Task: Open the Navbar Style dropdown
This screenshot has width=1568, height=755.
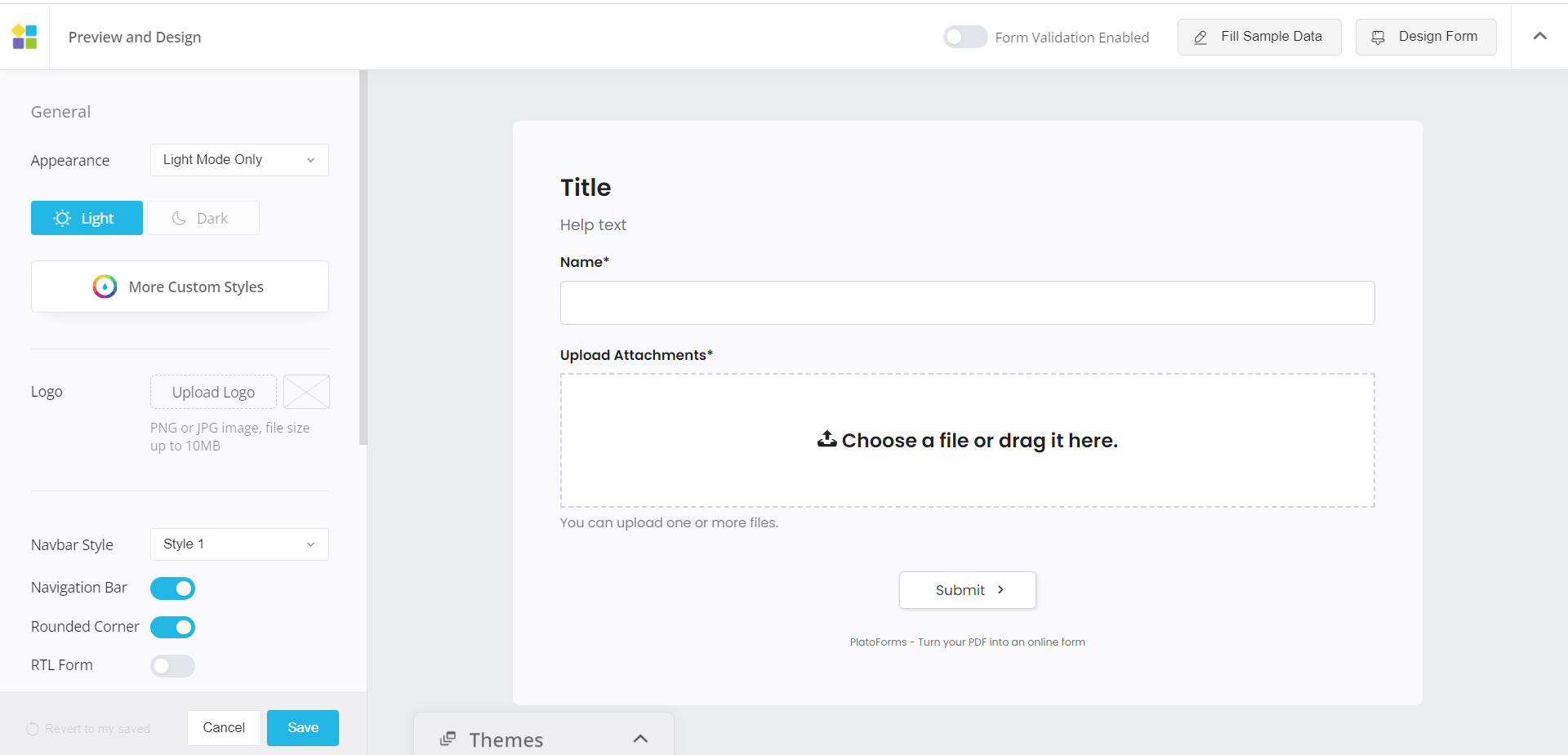Action: [239, 544]
